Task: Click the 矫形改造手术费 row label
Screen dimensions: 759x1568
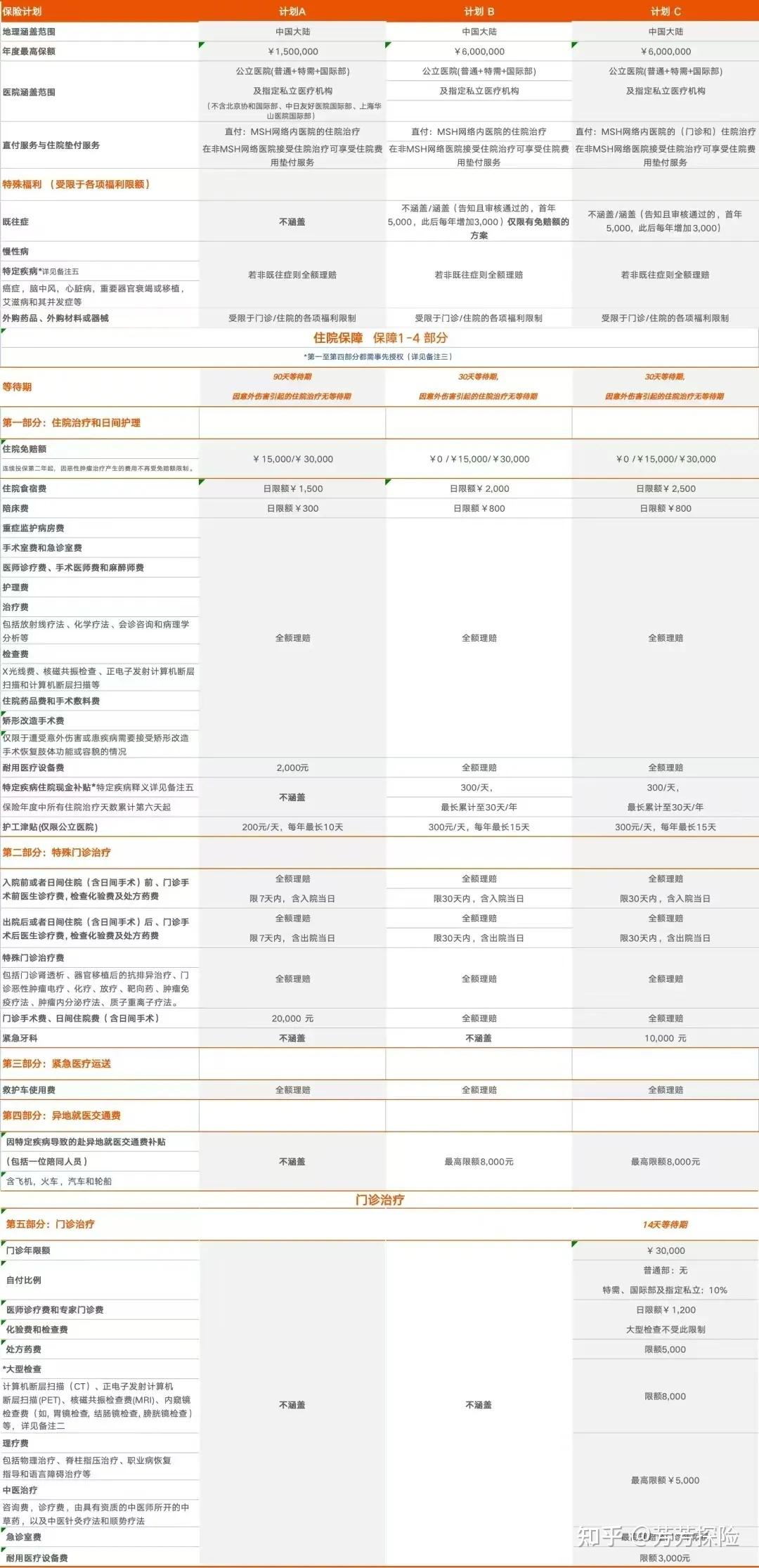Action: coord(34,720)
